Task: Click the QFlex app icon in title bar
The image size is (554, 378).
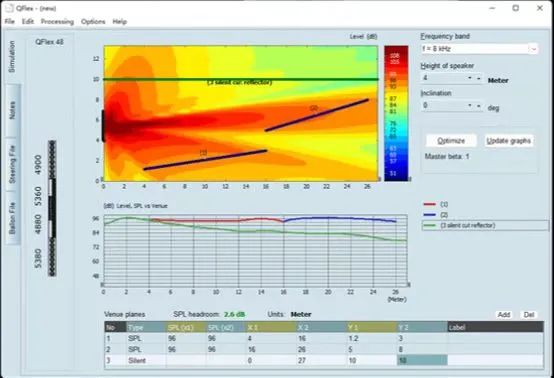Action: coord(10,8)
